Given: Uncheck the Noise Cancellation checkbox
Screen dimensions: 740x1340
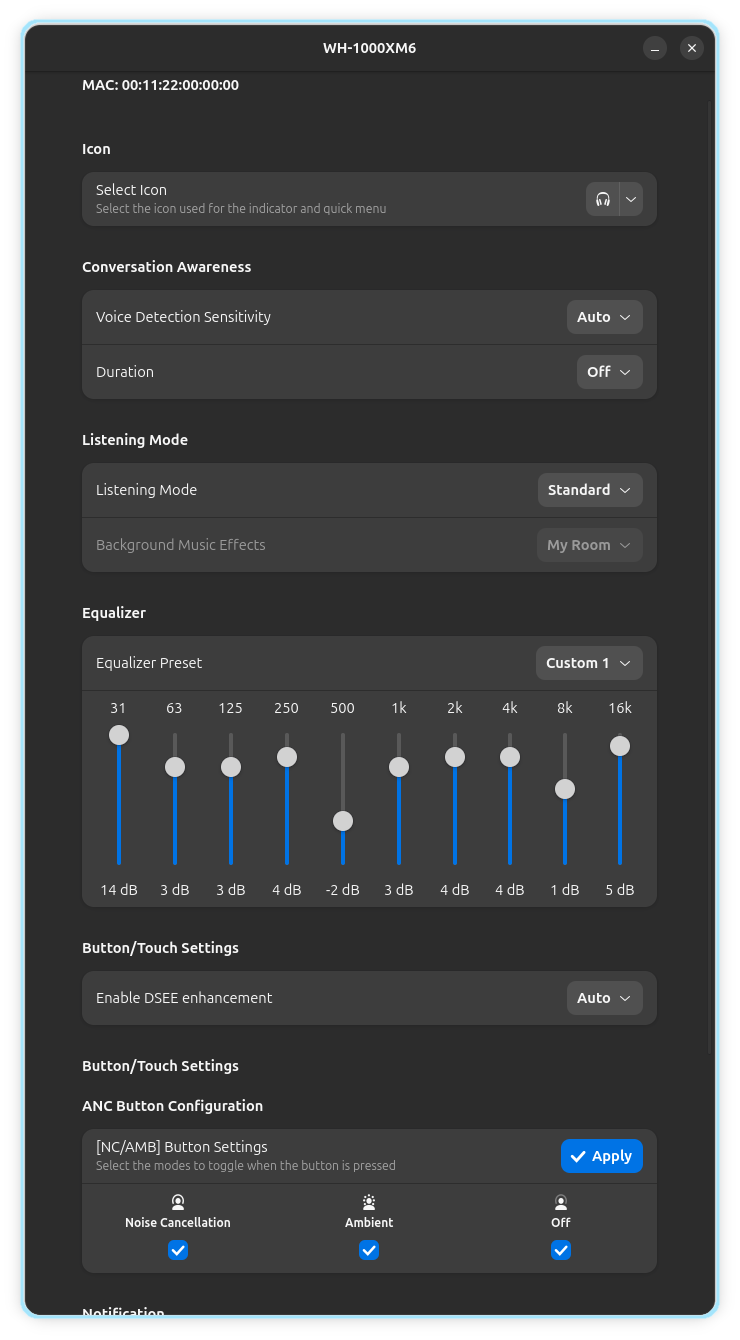Looking at the screenshot, I should 178,1250.
